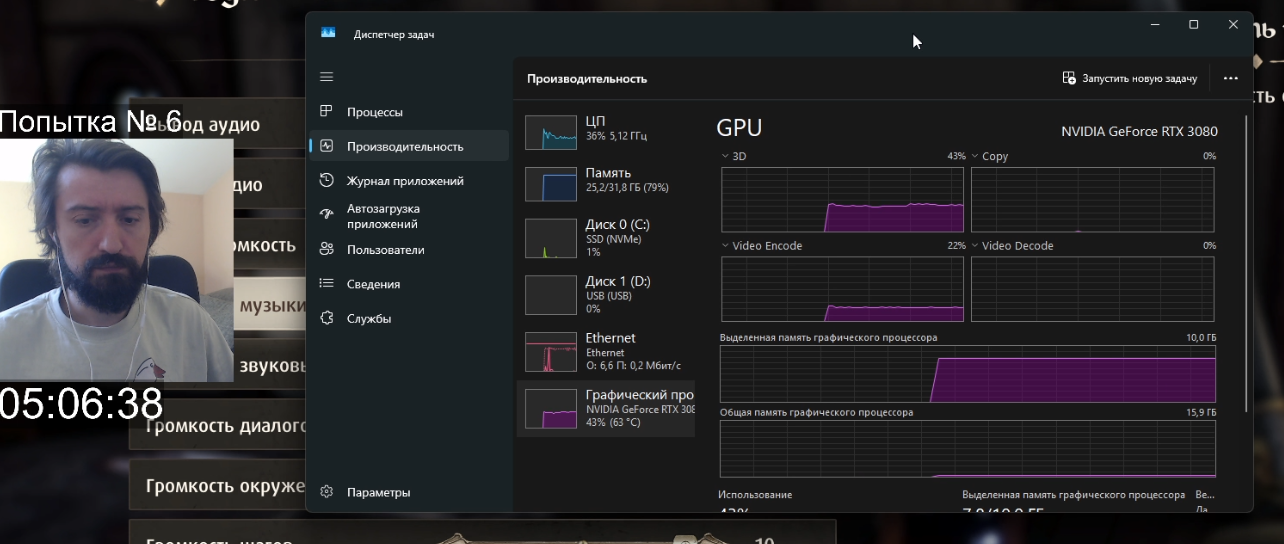Click the Диспетчер задач window title
The height and width of the screenshot is (544, 1284).
tap(393, 34)
